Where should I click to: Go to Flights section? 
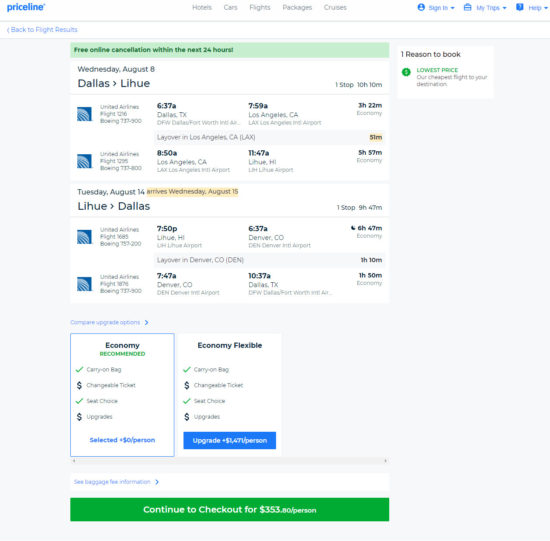[x=260, y=7]
